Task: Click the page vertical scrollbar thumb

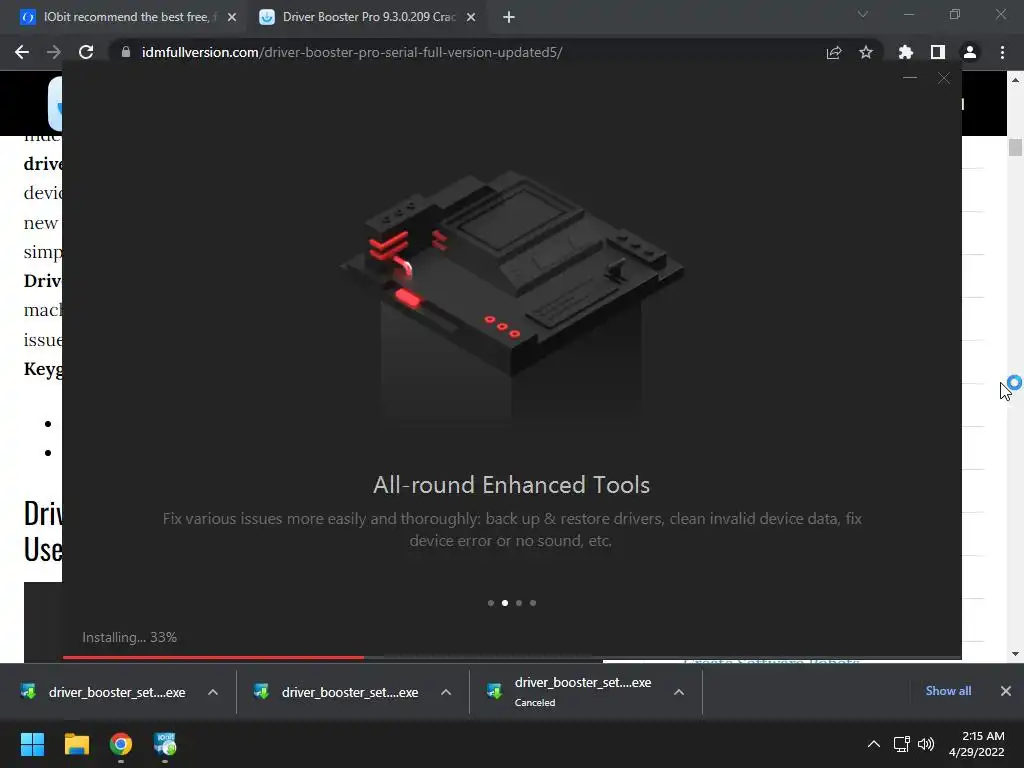Action: [1015, 147]
